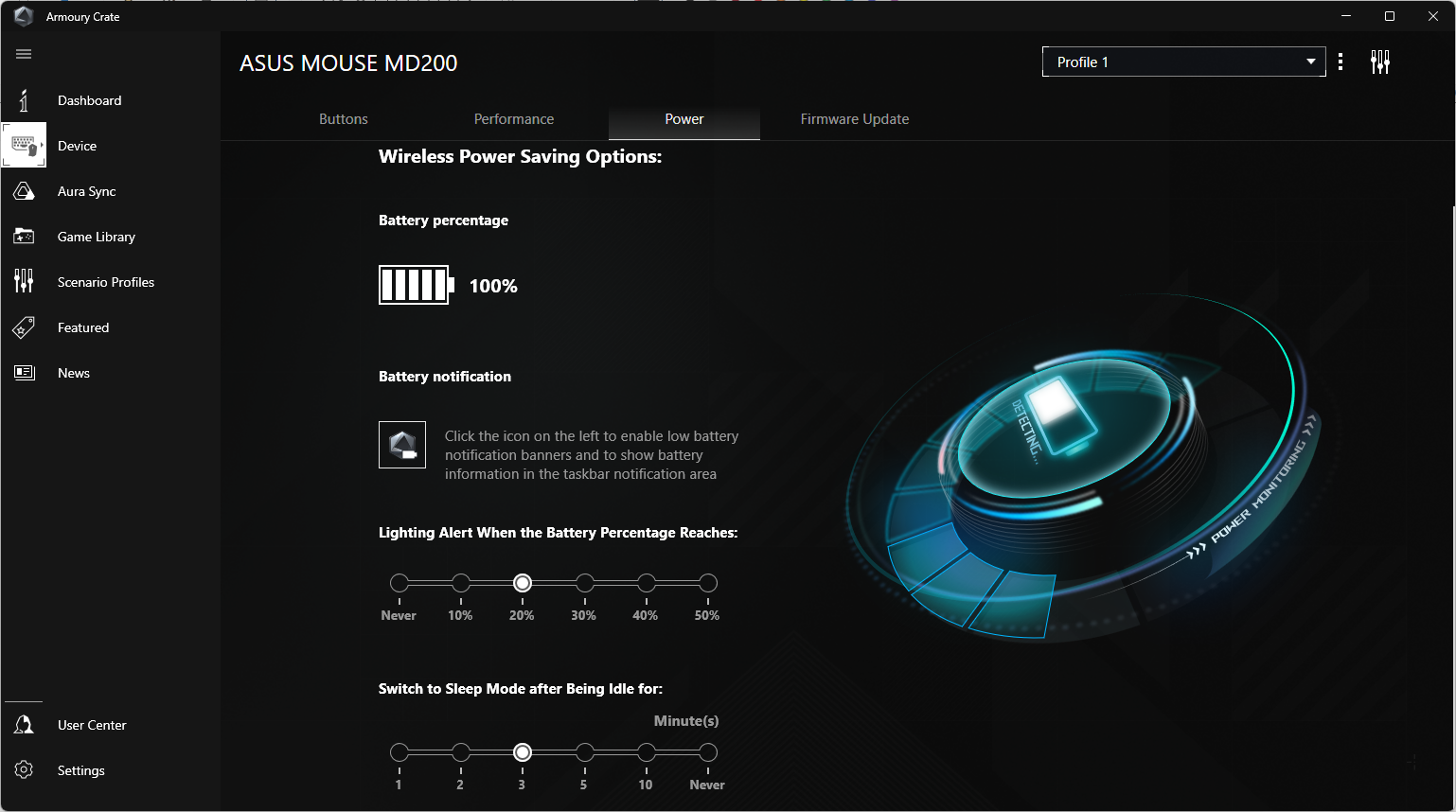The image size is (1456, 812).
Task: Open Game Library label in sidebar
Action: 97,237
